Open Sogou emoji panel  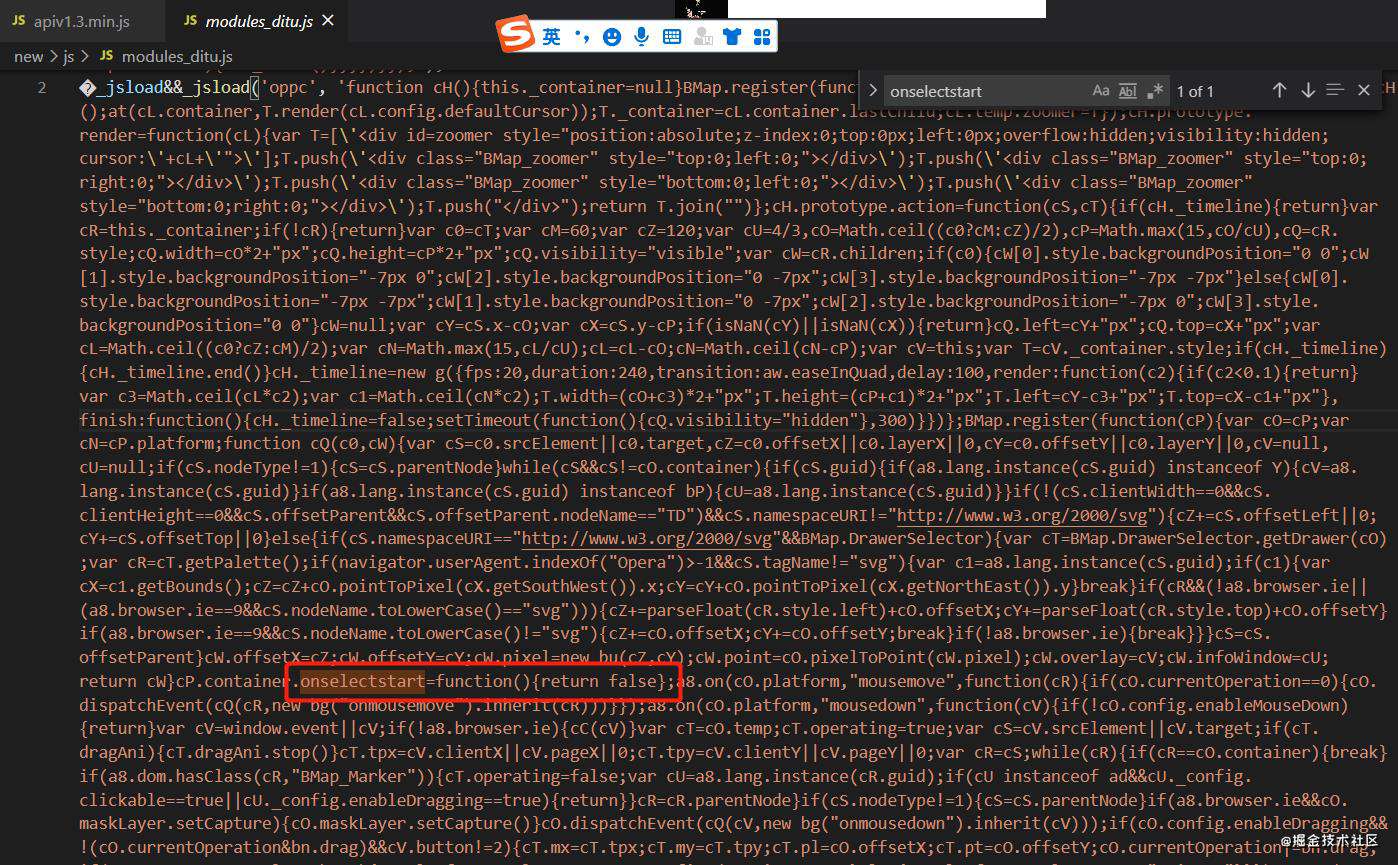(612, 37)
